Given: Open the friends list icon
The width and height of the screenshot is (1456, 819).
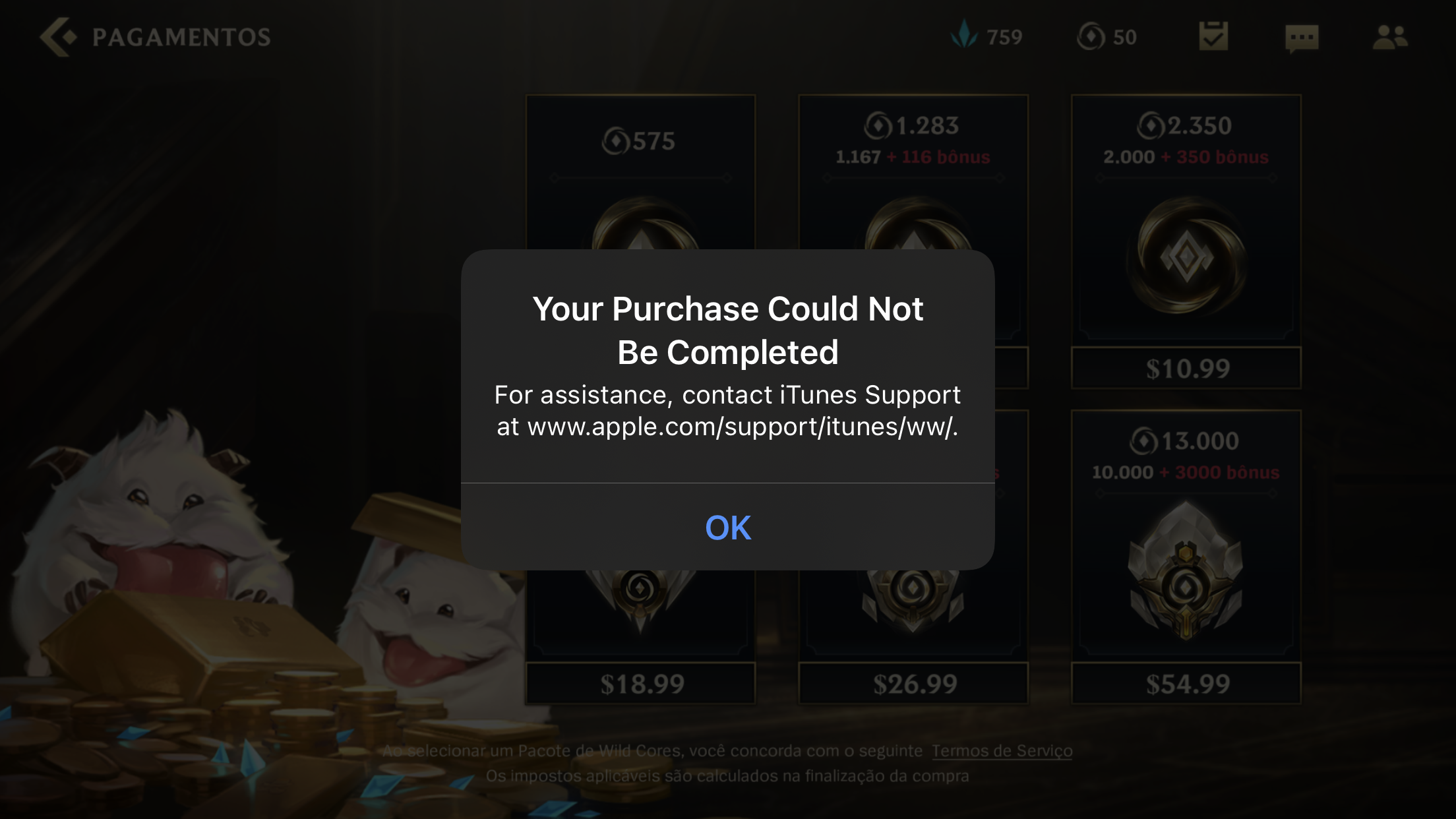Looking at the screenshot, I should (1390, 37).
